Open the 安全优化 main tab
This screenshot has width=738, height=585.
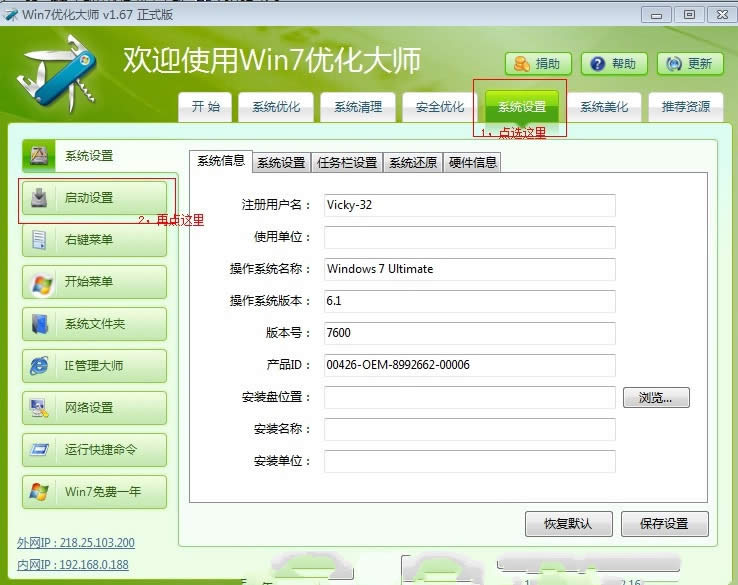440,107
